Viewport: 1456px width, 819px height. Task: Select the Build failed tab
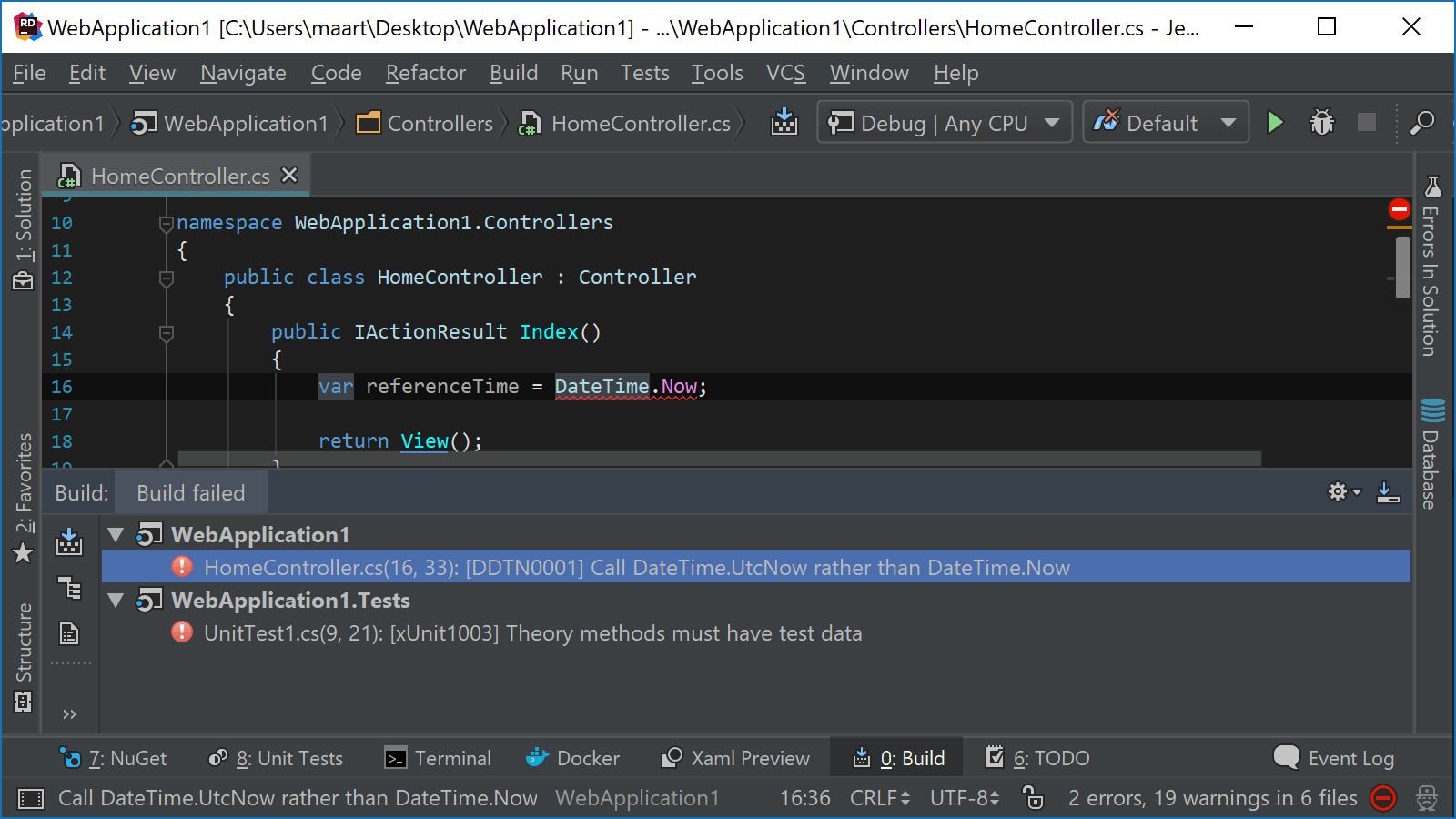point(191,492)
